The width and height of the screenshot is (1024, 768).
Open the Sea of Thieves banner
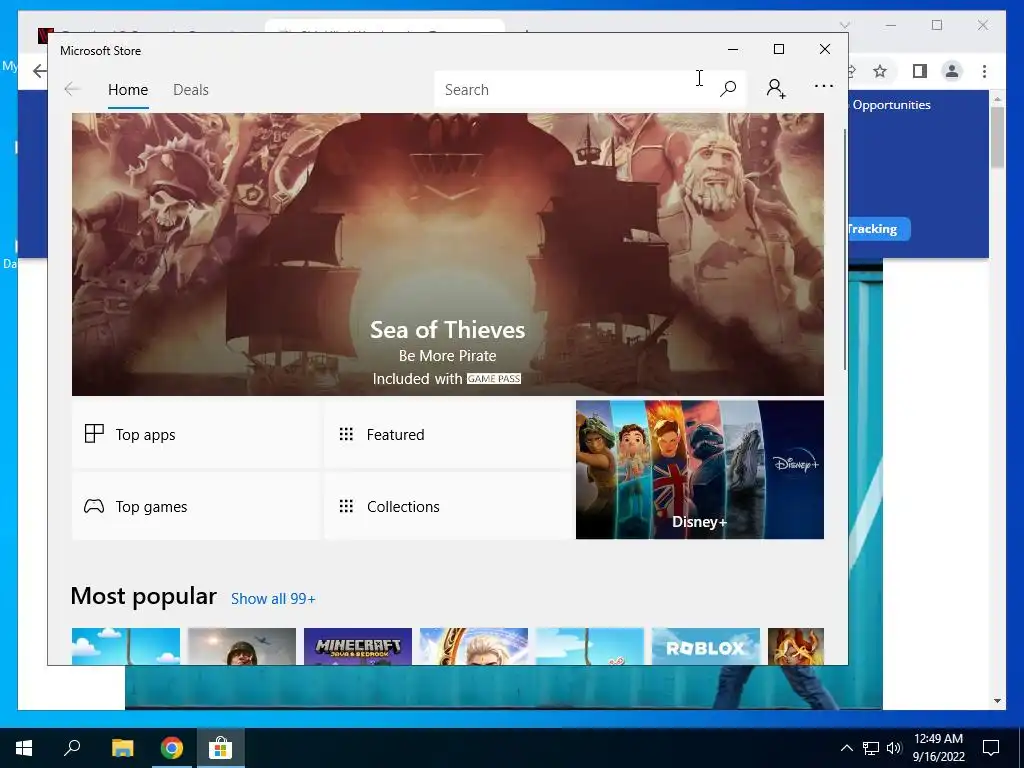447,254
